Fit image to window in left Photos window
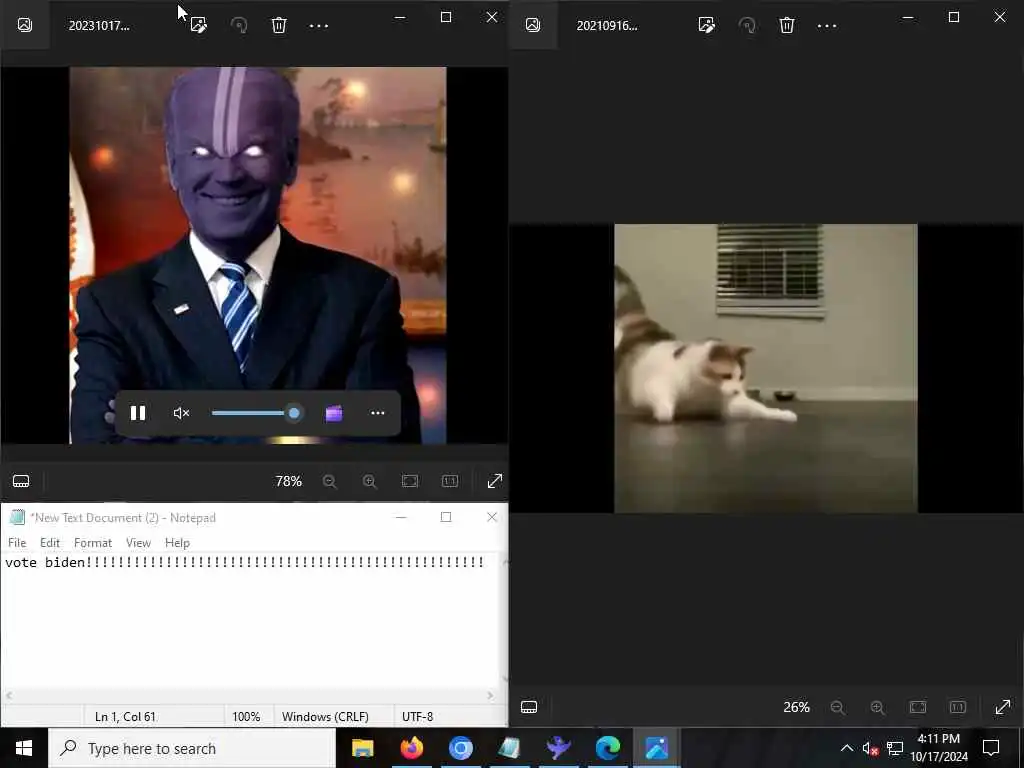The image size is (1024, 768). 409,481
